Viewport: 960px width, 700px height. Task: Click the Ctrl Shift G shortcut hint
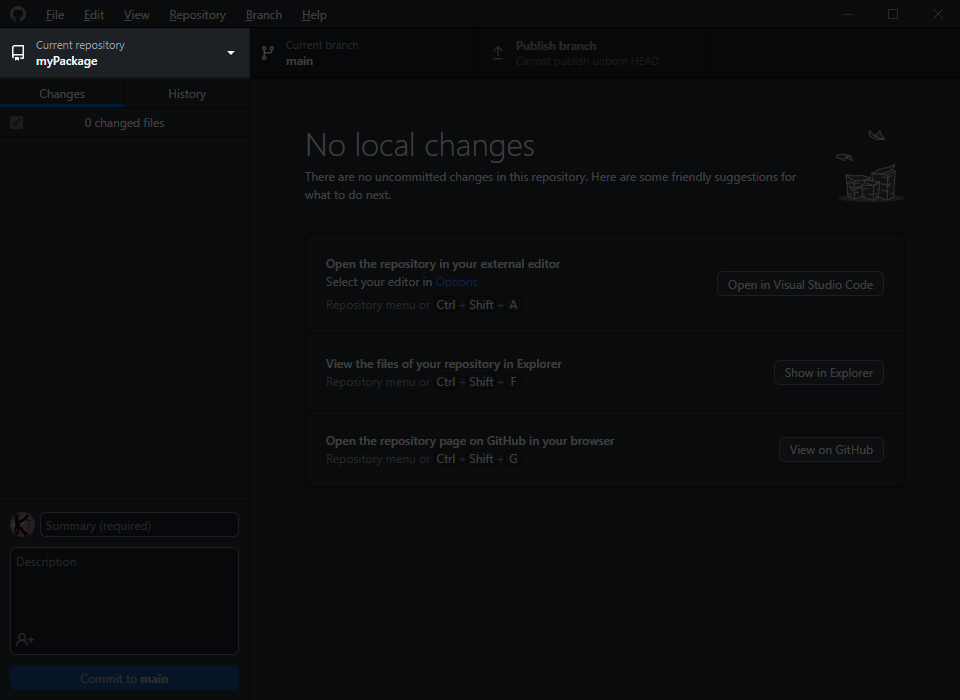pyautogui.click(x=477, y=459)
